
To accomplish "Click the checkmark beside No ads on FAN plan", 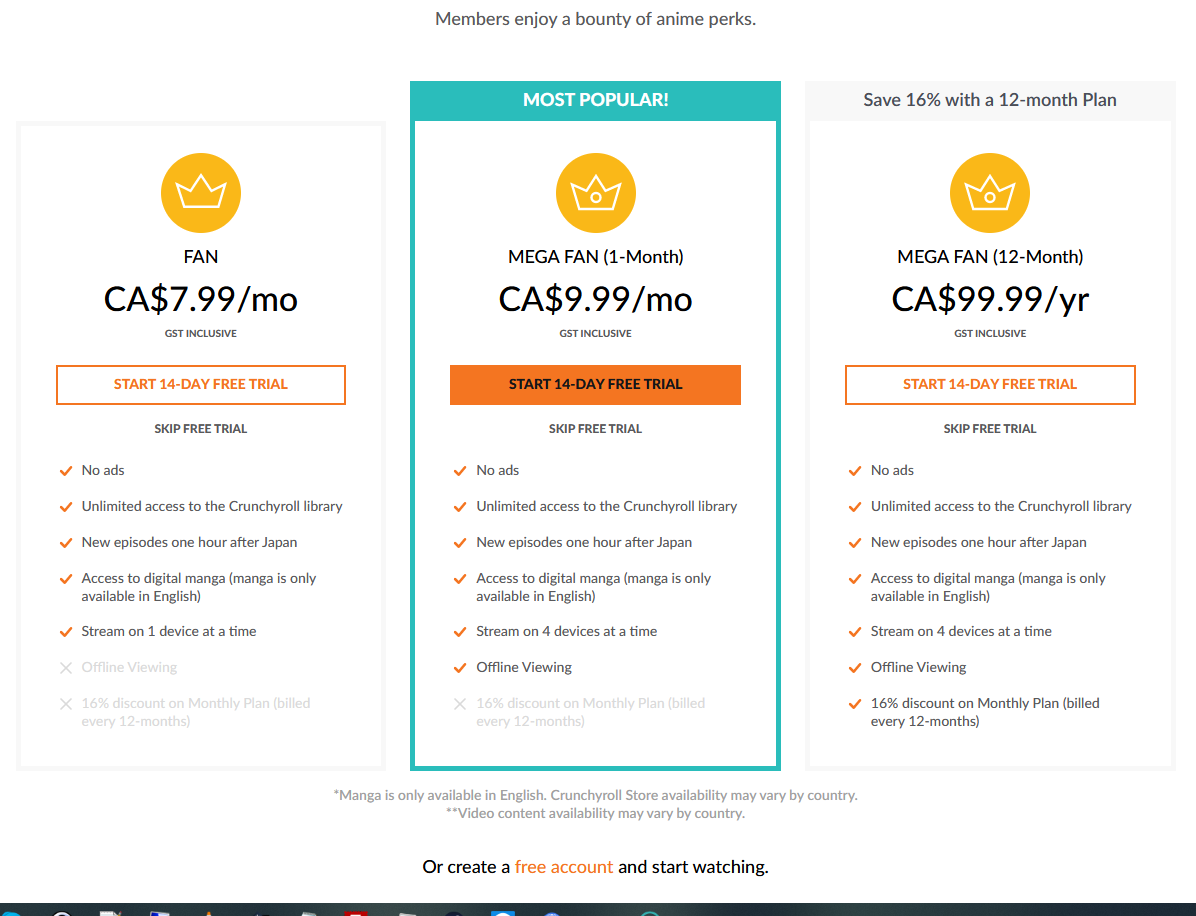I will (66, 470).
